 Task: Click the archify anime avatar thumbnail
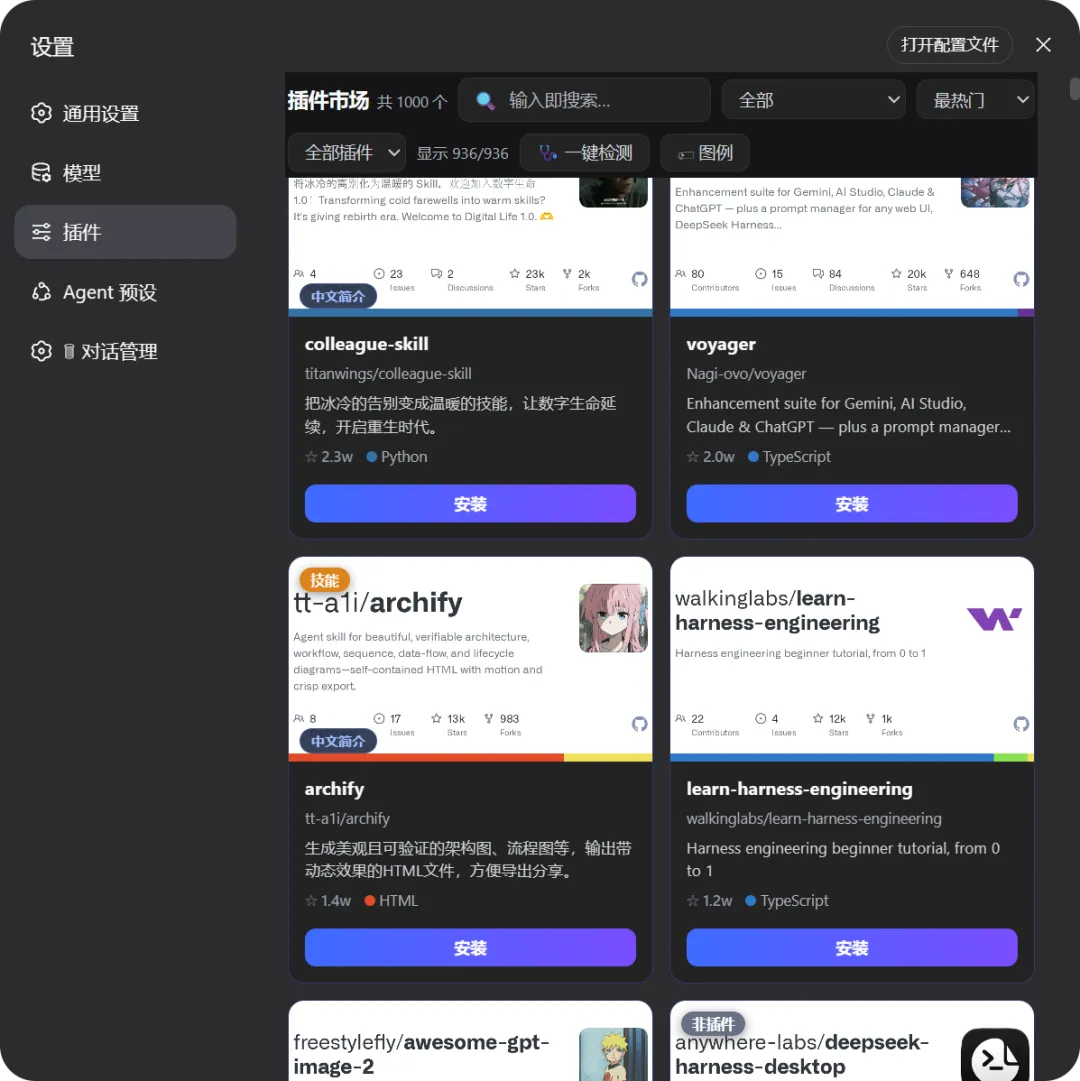[x=613, y=618]
